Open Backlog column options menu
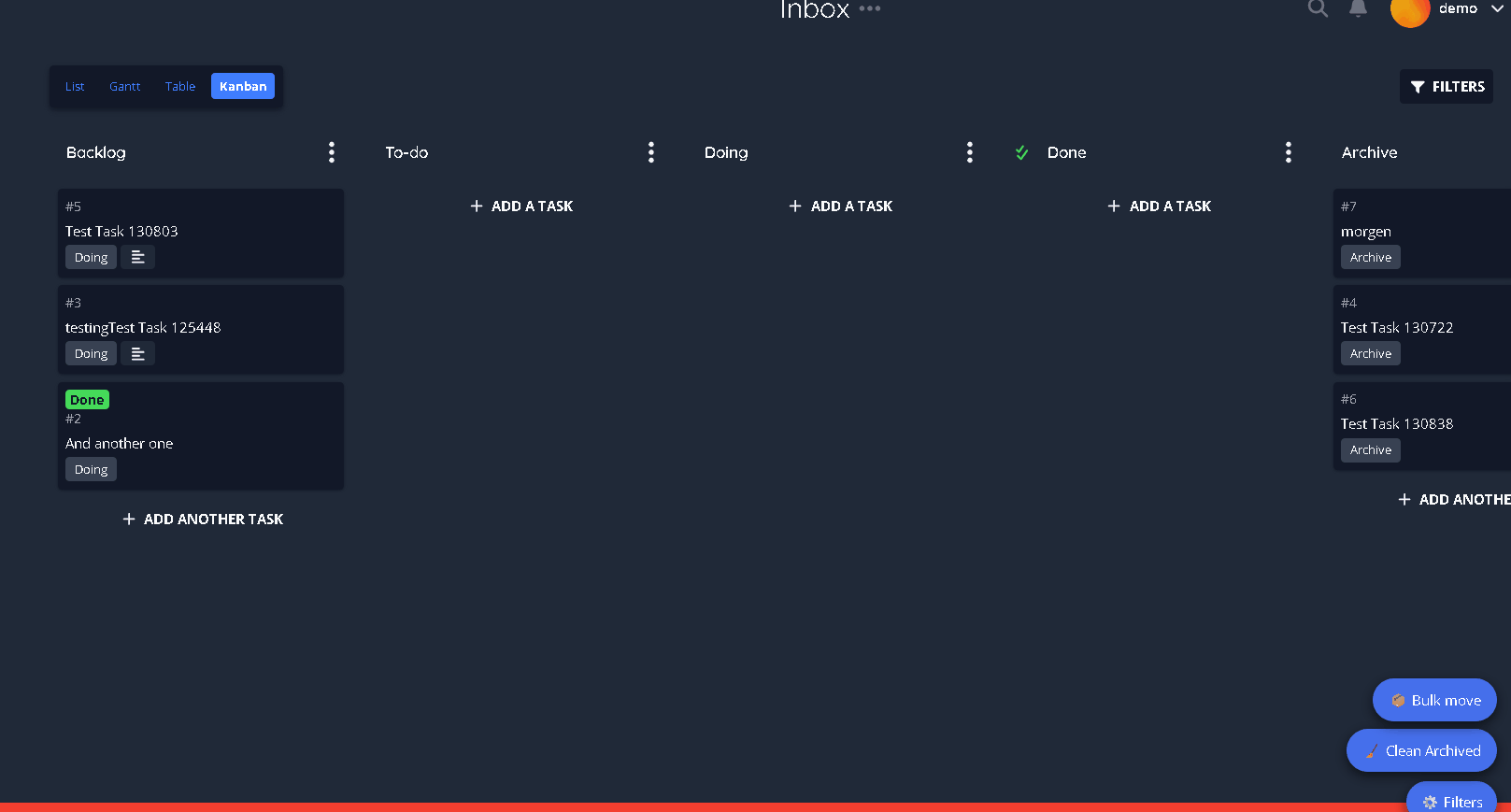The height and width of the screenshot is (812, 1511). click(332, 152)
